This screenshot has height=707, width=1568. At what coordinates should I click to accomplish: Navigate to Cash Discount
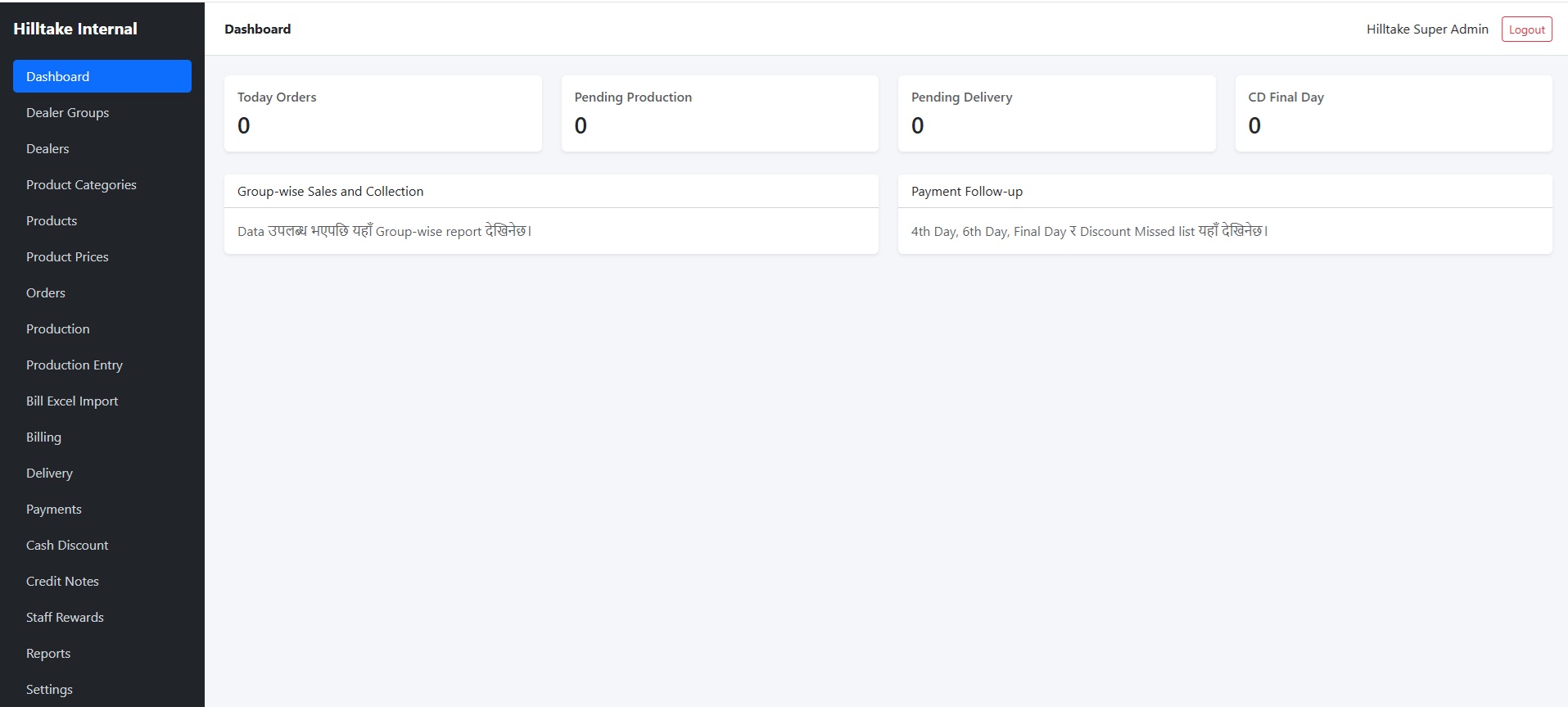[x=102, y=545]
